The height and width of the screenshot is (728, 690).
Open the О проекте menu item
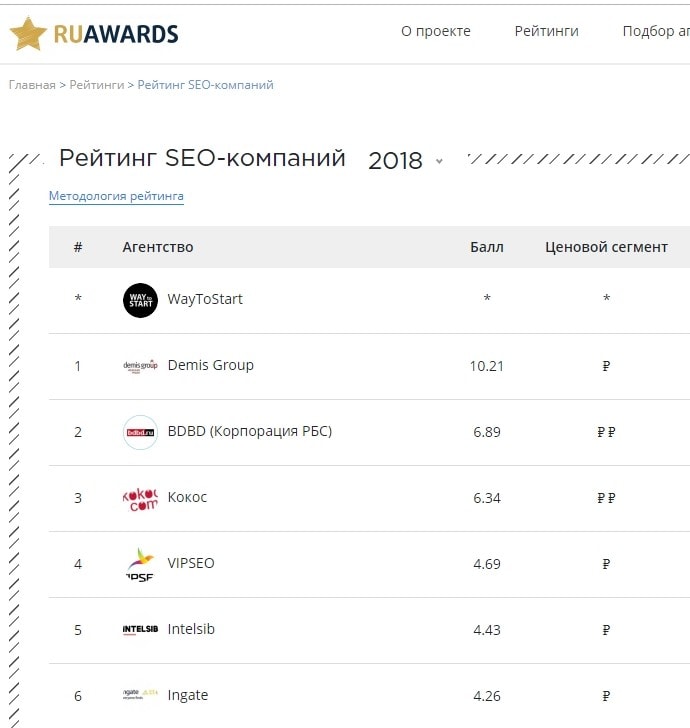[x=435, y=31]
